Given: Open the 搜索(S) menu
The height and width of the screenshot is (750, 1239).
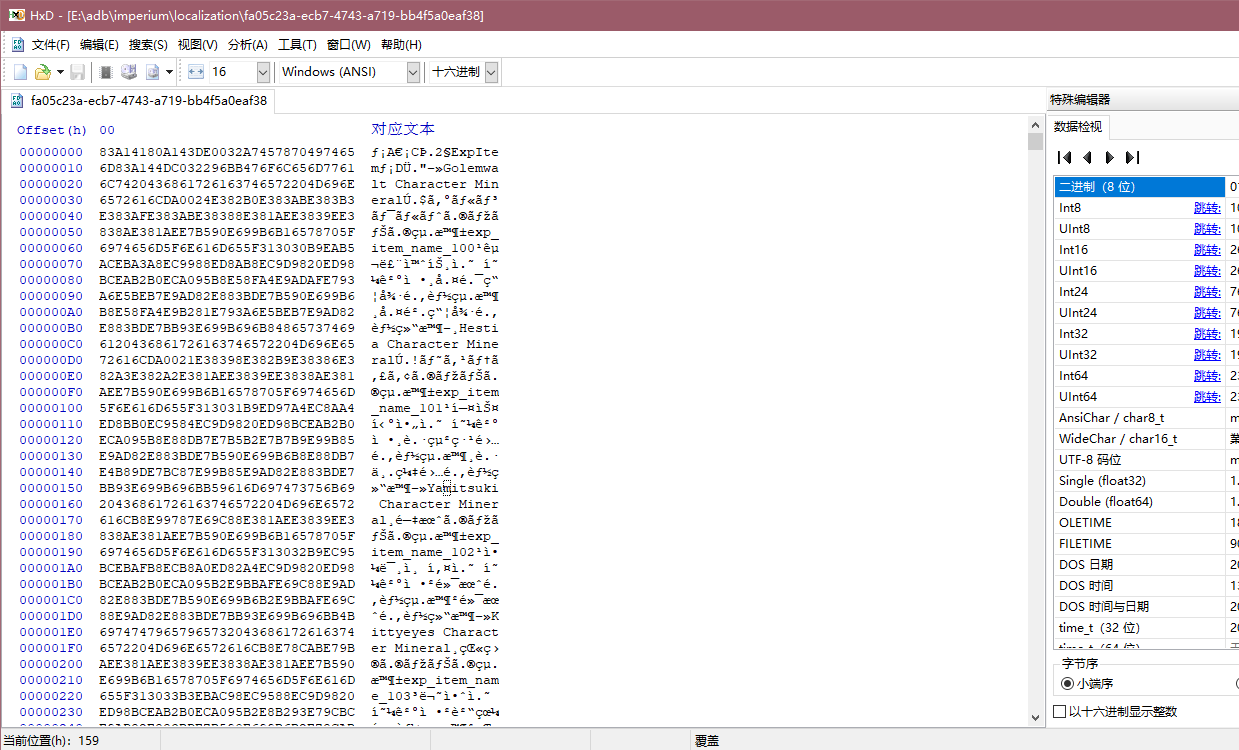Looking at the screenshot, I should tap(148, 45).
